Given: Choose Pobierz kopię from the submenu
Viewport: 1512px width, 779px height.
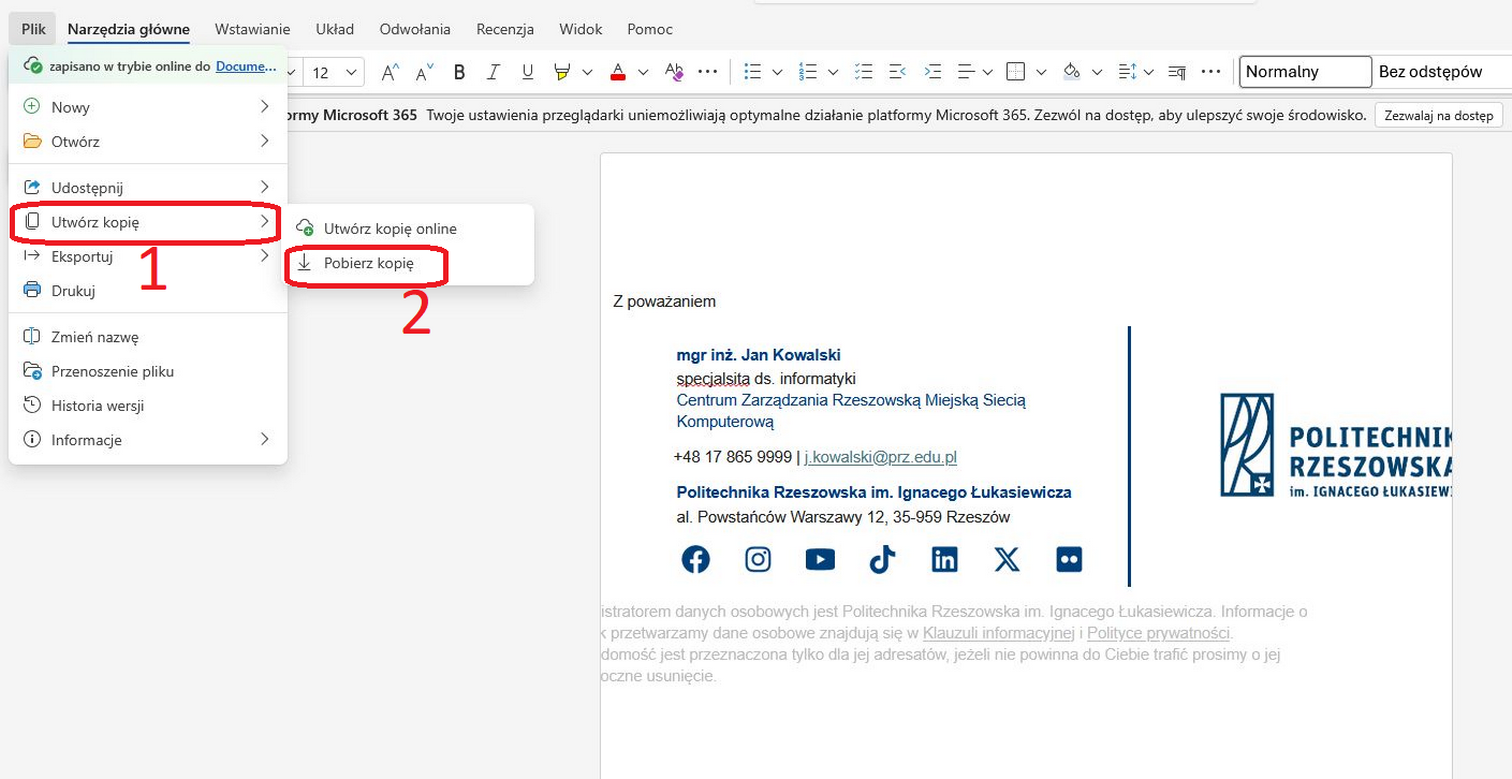Looking at the screenshot, I should (x=409, y=263).
